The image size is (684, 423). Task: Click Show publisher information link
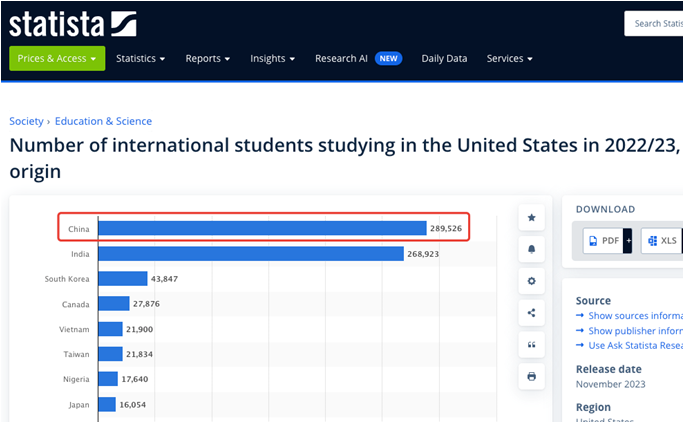point(635,331)
